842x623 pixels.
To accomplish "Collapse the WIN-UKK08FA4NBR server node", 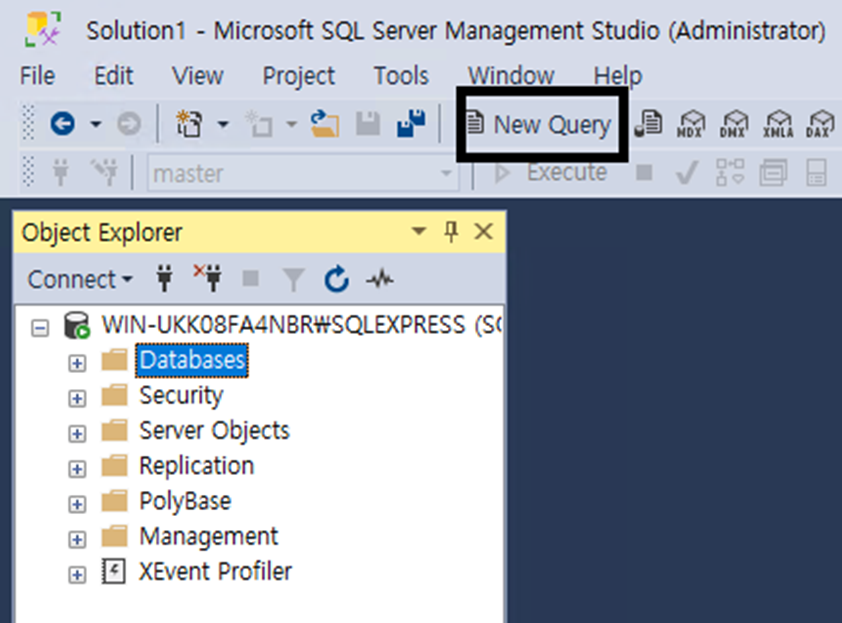I will click(x=40, y=328).
